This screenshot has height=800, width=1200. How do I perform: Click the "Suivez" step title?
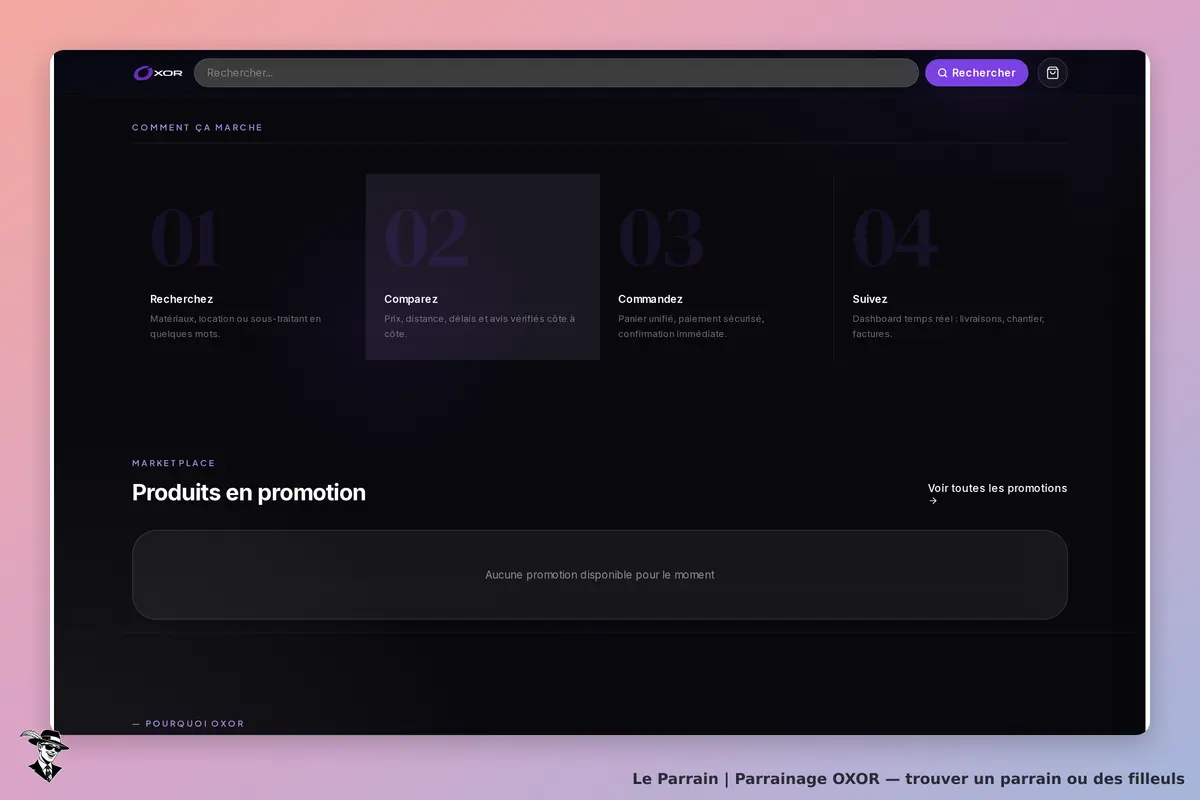(x=870, y=299)
